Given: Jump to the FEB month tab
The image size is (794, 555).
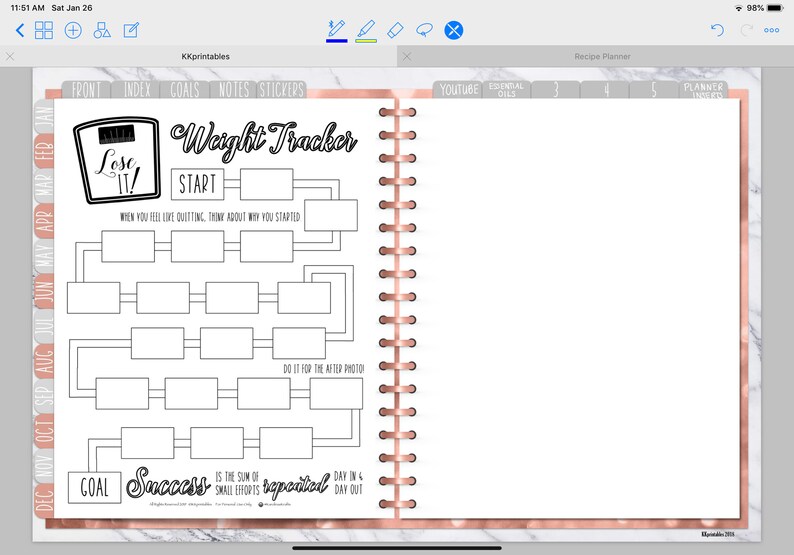Looking at the screenshot, I should [45, 151].
